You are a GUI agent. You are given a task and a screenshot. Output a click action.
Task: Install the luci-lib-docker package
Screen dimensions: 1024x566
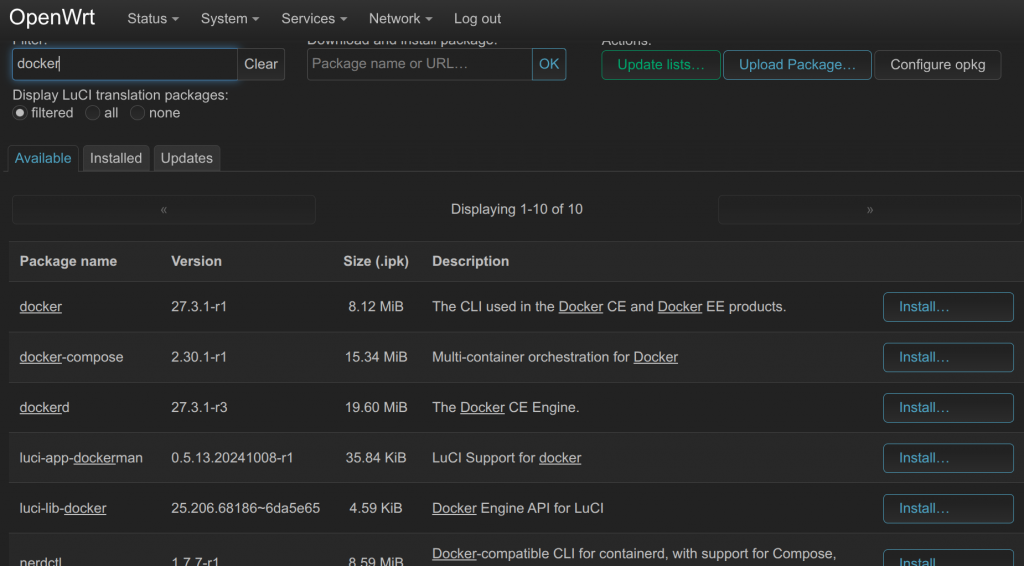click(948, 508)
